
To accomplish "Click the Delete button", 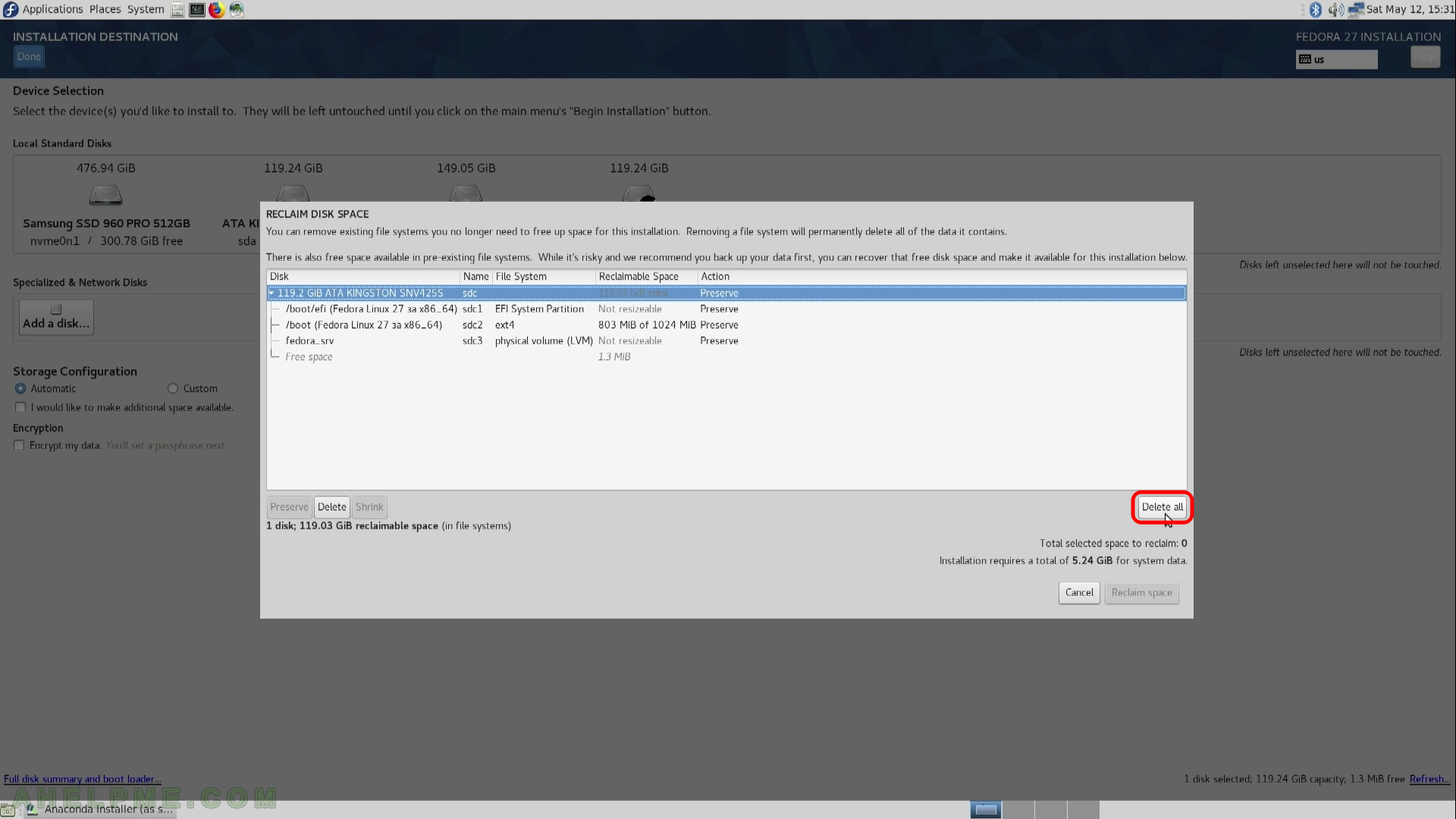I will 331,507.
